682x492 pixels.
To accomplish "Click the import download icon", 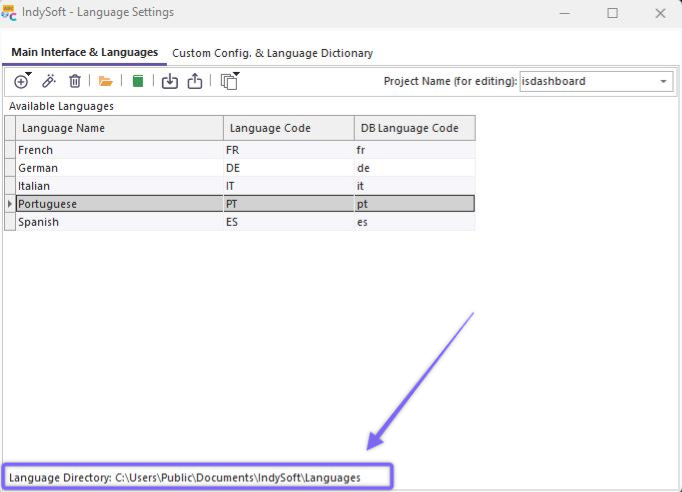I will coord(169,81).
